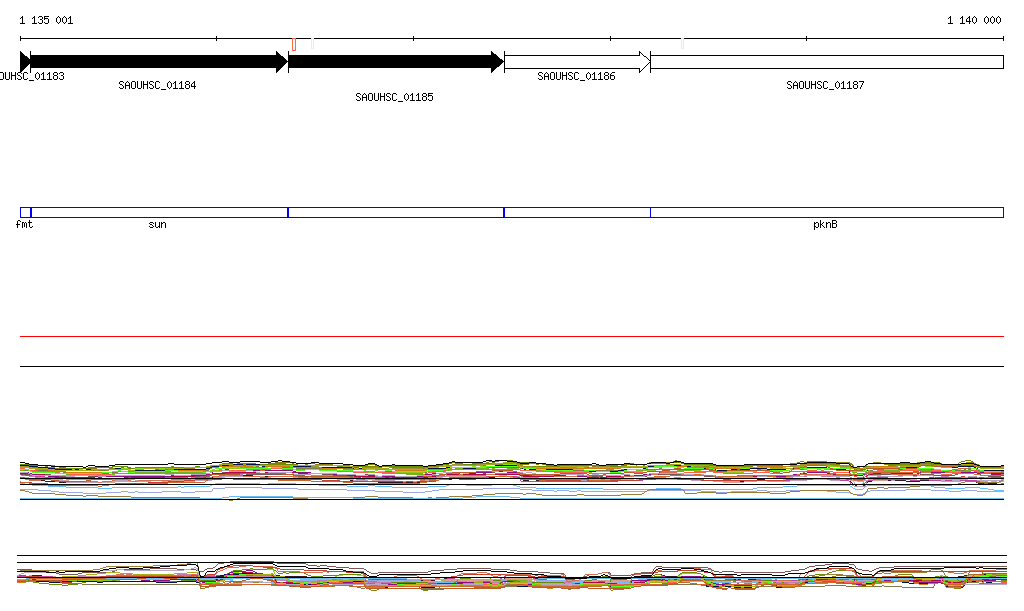The image size is (1024, 611).
Task: Click the SAOUHSC_01185 label text
Action: pyautogui.click(x=394, y=97)
